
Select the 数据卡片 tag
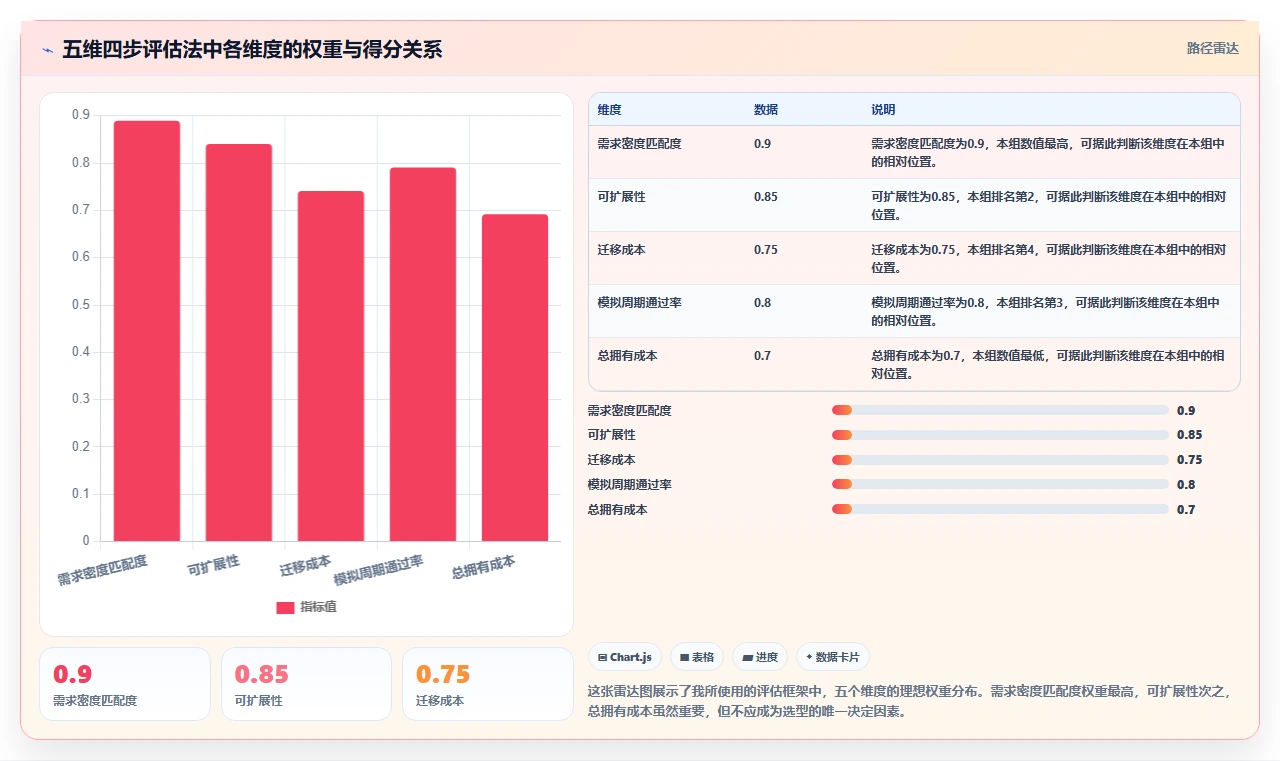click(x=833, y=657)
